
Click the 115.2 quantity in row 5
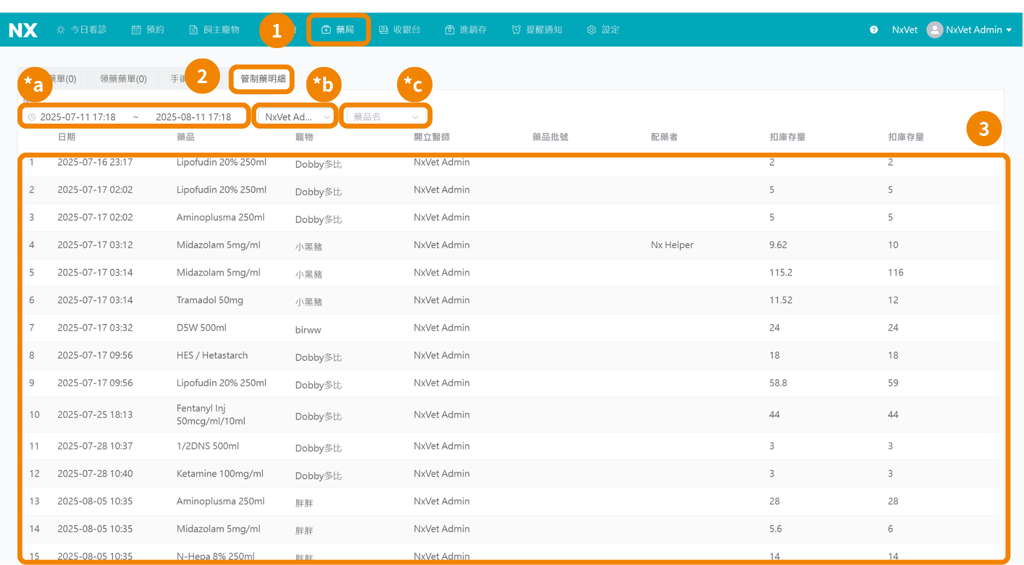click(780, 272)
